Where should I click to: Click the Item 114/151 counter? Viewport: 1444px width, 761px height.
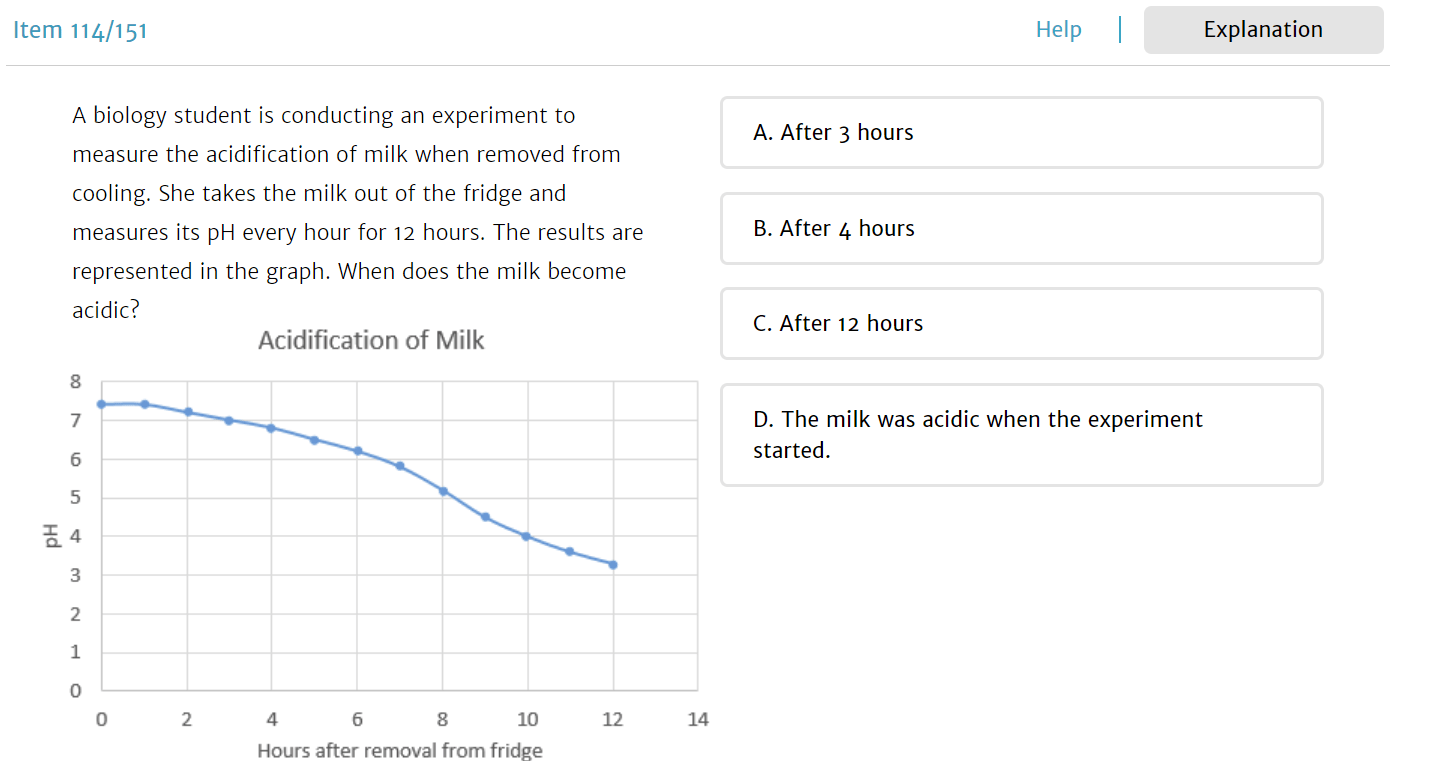tap(80, 30)
